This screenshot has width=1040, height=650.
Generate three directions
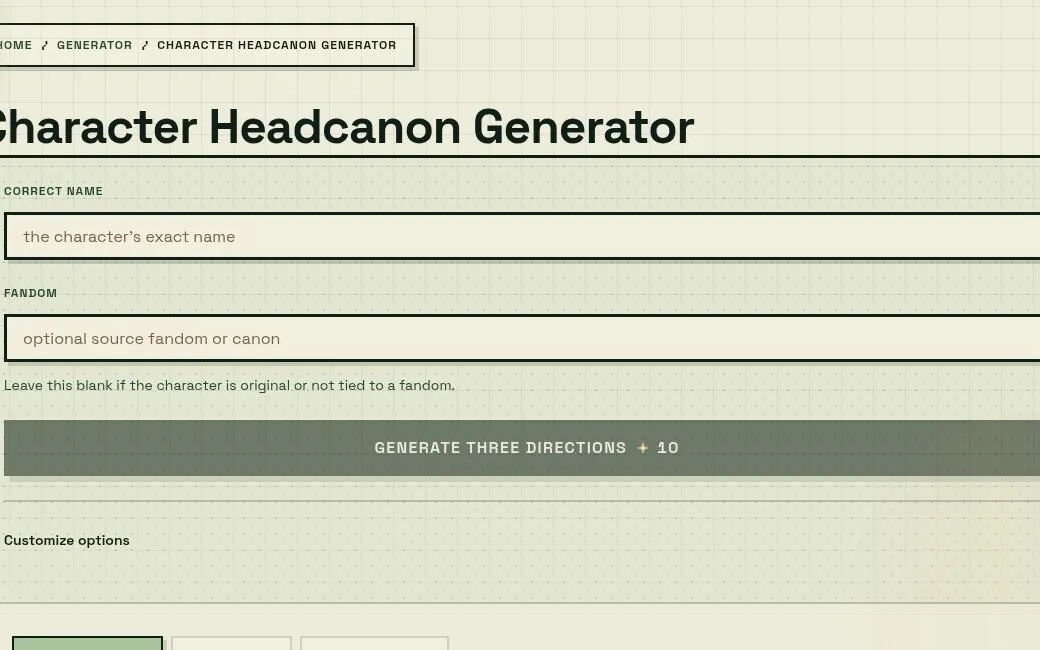pyautogui.click(x=523, y=448)
